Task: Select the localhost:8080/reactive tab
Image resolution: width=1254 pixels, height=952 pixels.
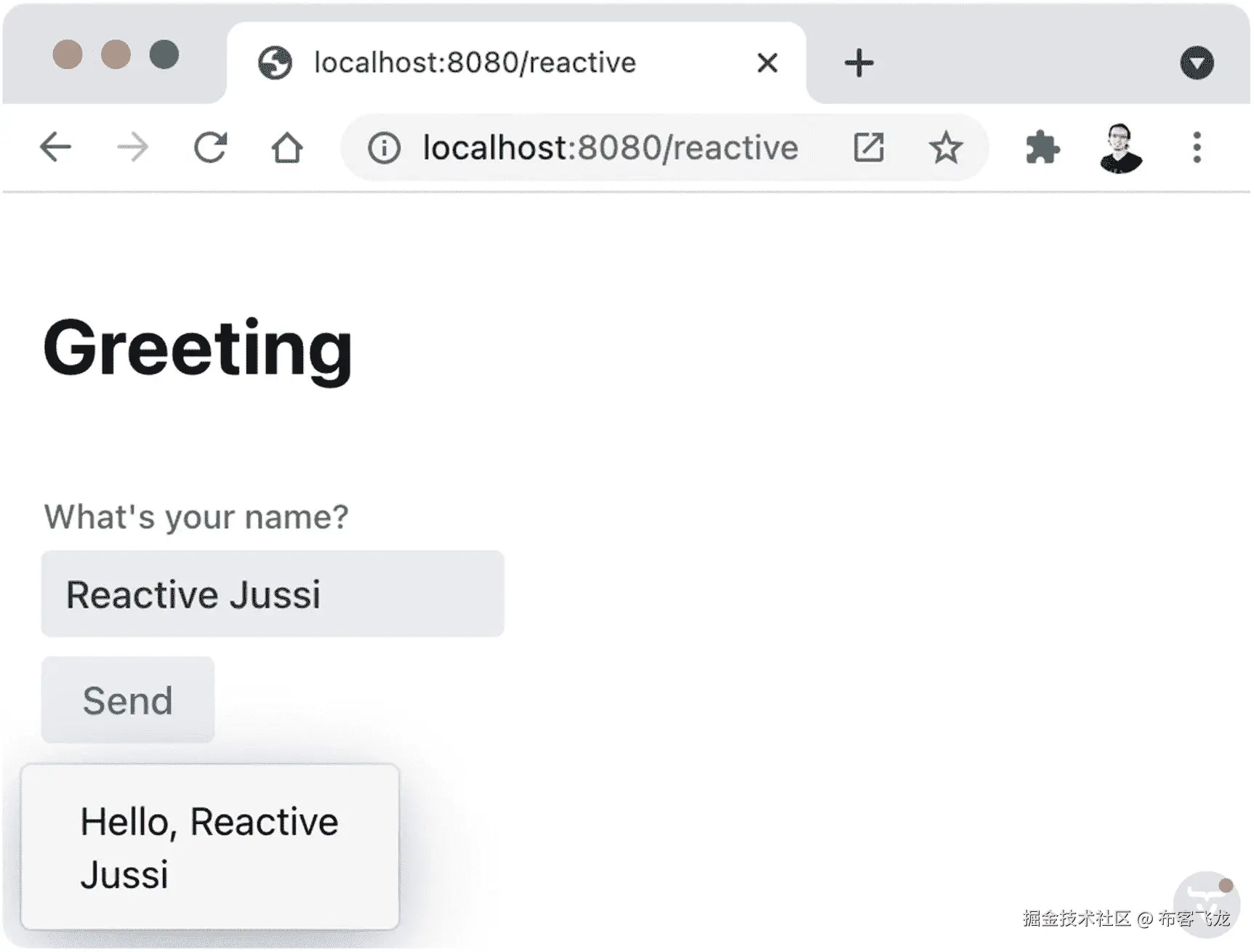Action: tap(475, 63)
